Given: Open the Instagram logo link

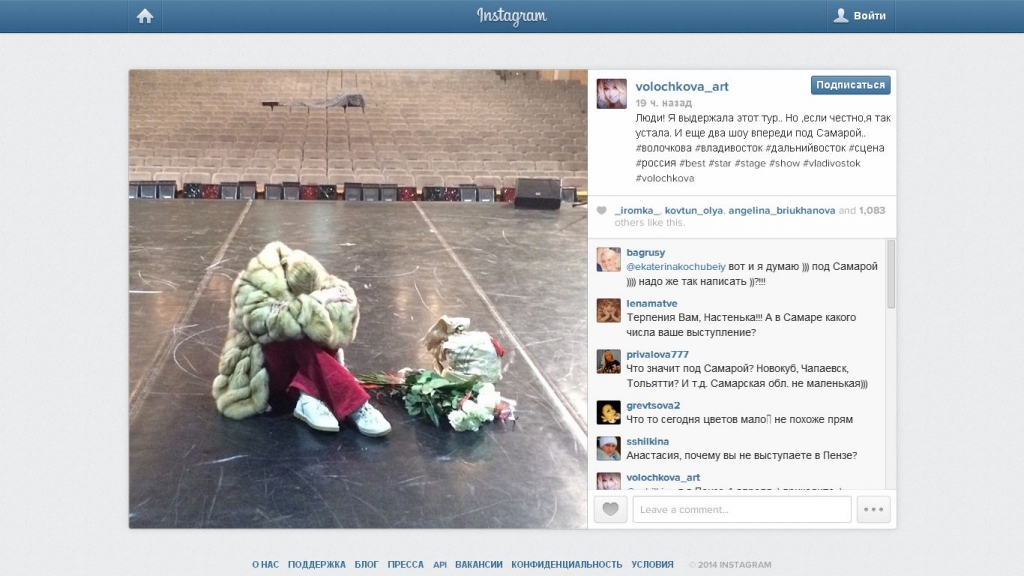Looking at the screenshot, I should (511, 16).
